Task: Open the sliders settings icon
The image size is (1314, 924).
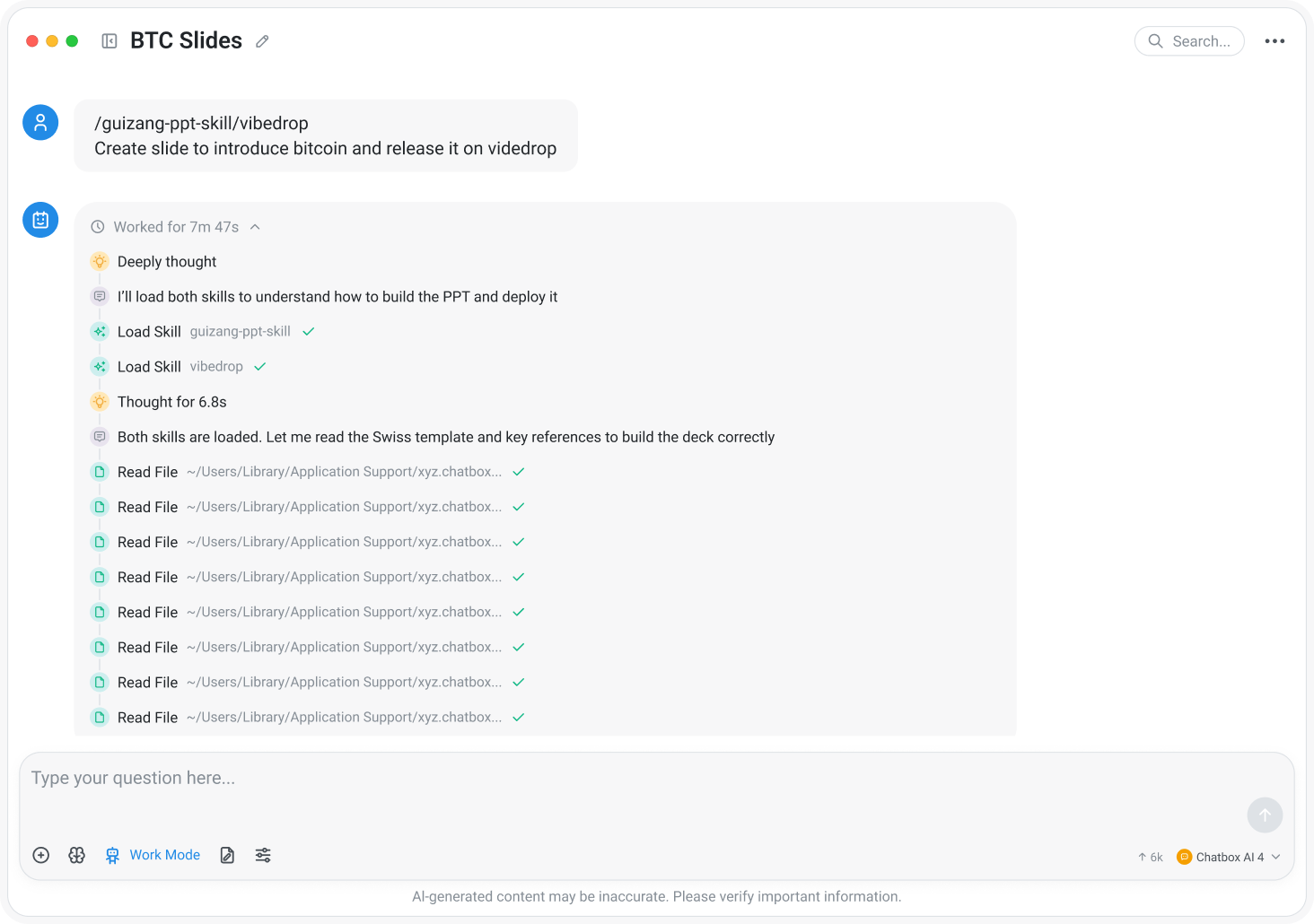Action: [263, 855]
